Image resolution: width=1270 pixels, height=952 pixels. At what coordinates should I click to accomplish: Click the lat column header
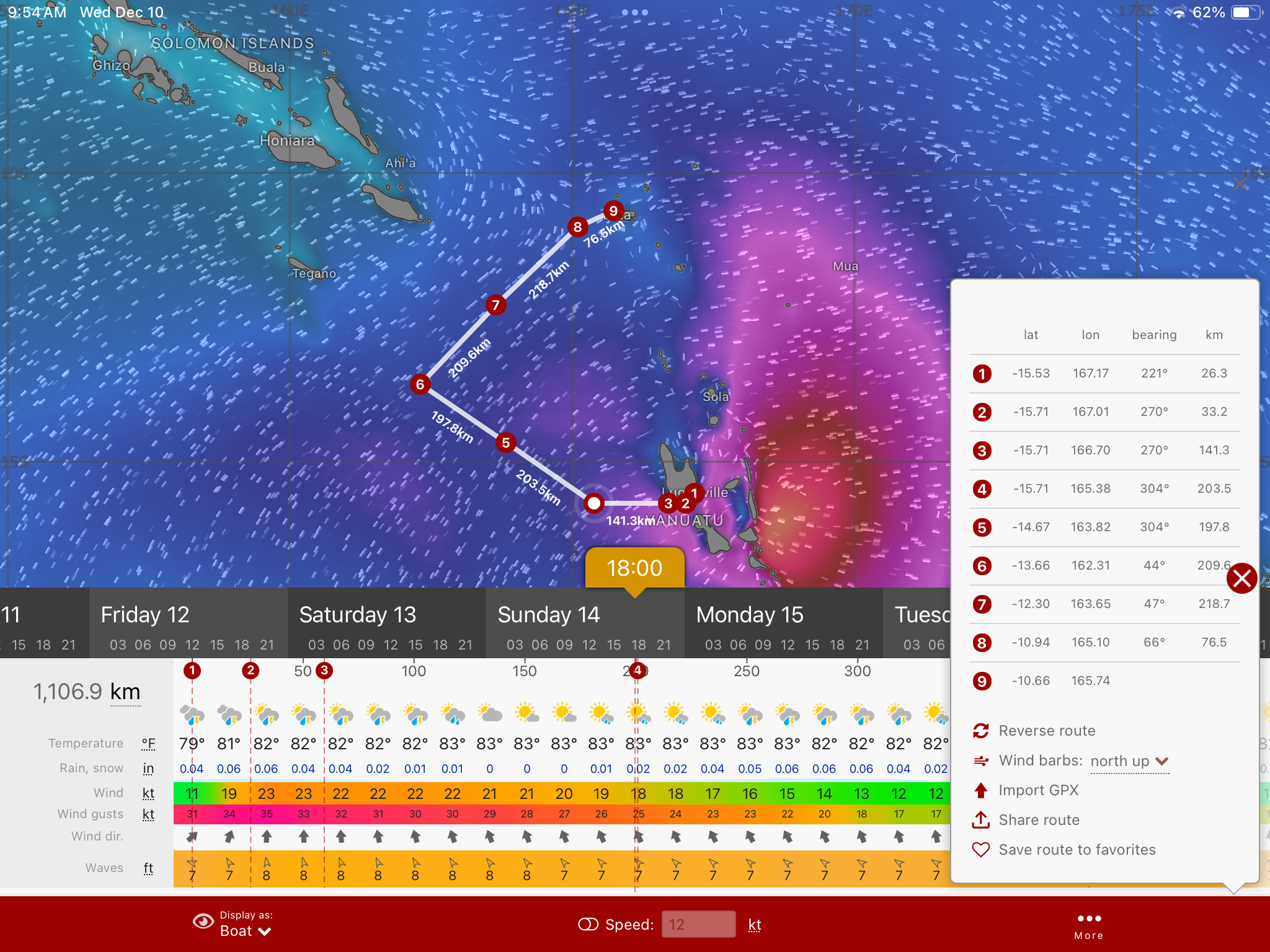(1031, 335)
